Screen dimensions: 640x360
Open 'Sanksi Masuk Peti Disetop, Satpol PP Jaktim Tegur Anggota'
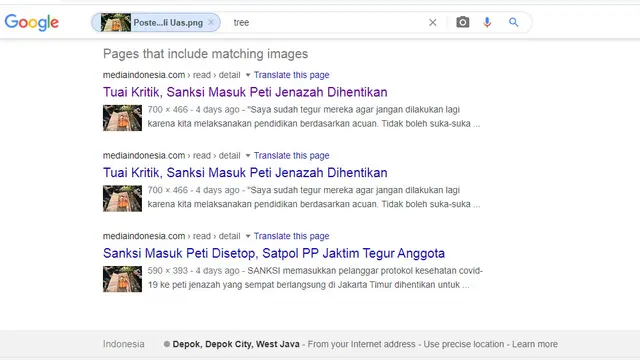(x=274, y=253)
